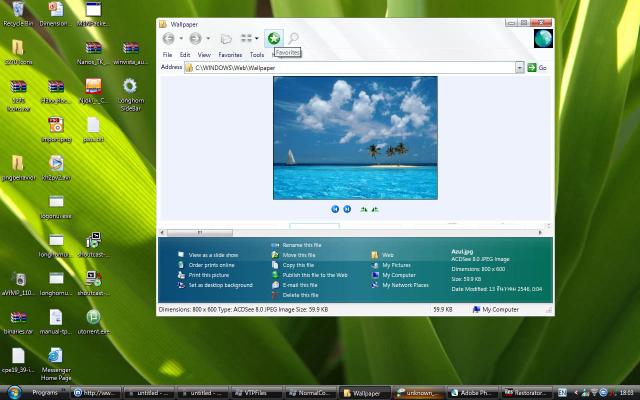The image size is (640, 400).
Task: Expand the Programs toolbar chevron on taskbar
Action: [63, 391]
